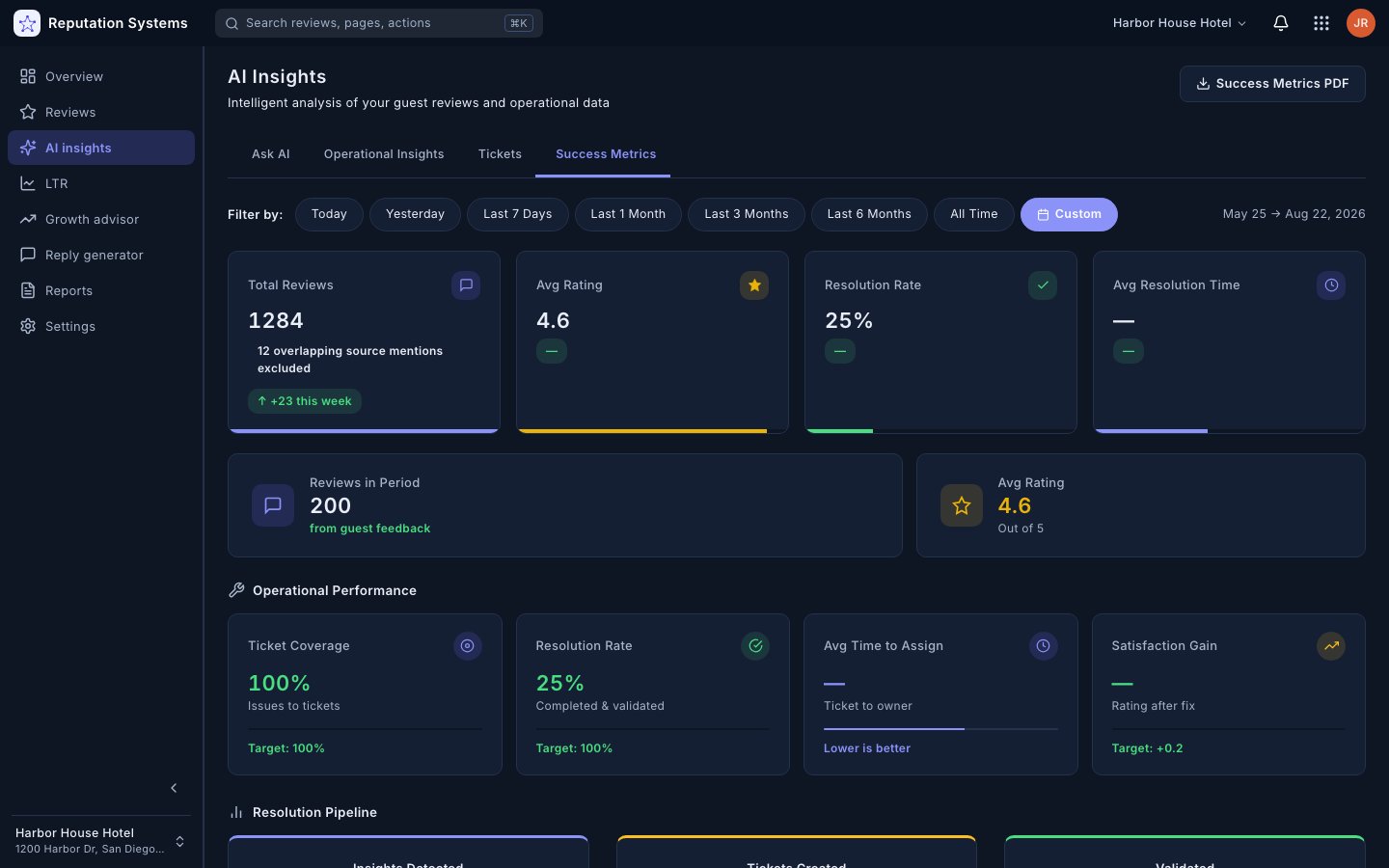The height and width of the screenshot is (868, 1389).
Task: Open the Harbor House Hotel dropdown in header
Action: point(1180,23)
